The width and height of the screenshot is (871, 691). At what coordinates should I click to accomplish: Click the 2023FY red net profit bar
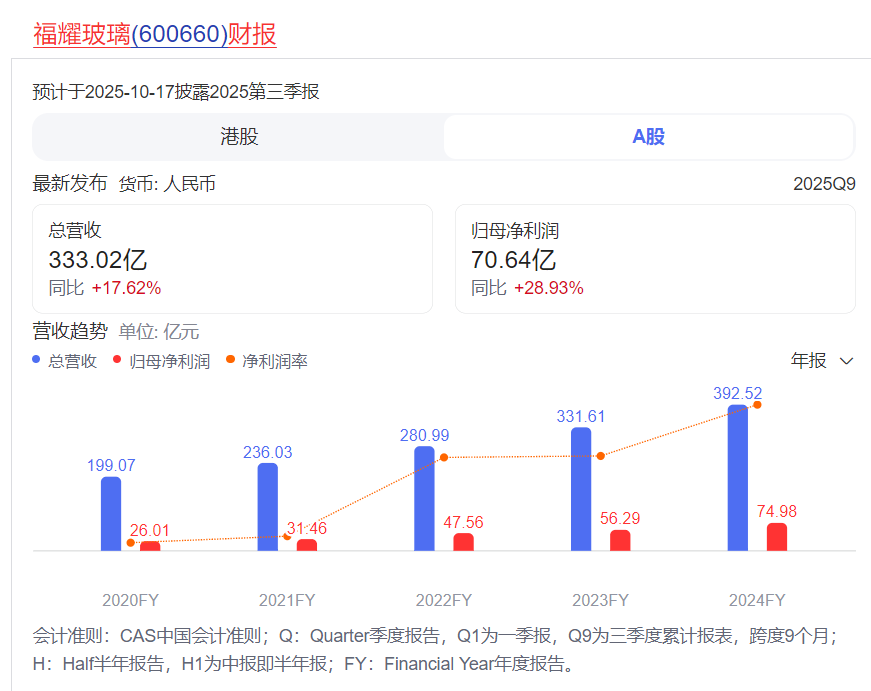(x=620, y=540)
